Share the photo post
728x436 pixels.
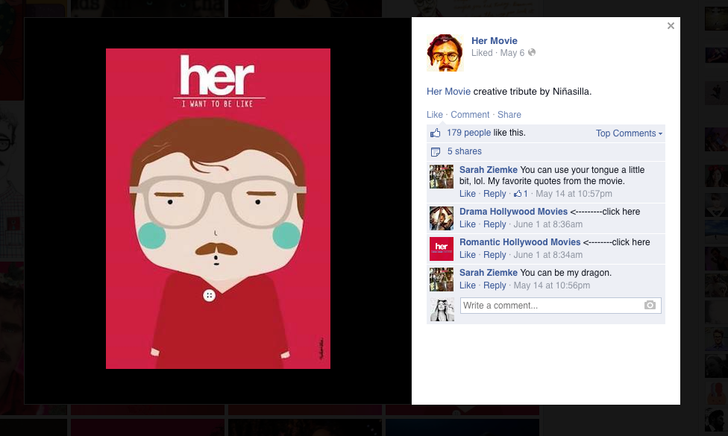(509, 115)
